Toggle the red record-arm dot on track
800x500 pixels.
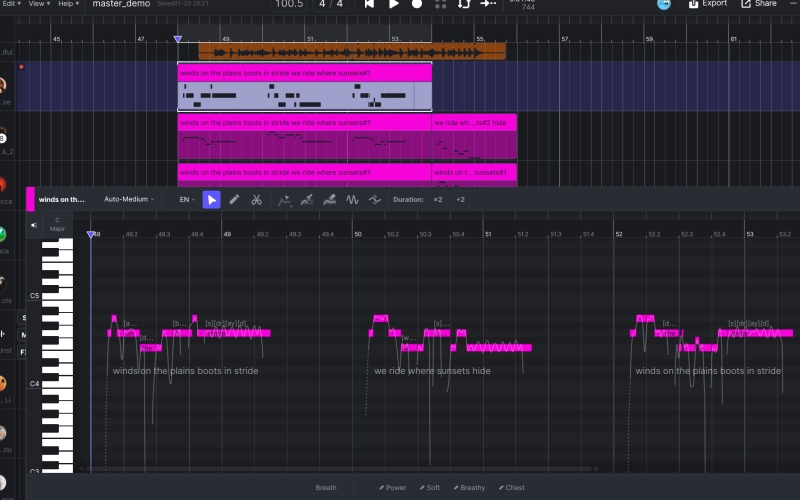(x=21, y=66)
